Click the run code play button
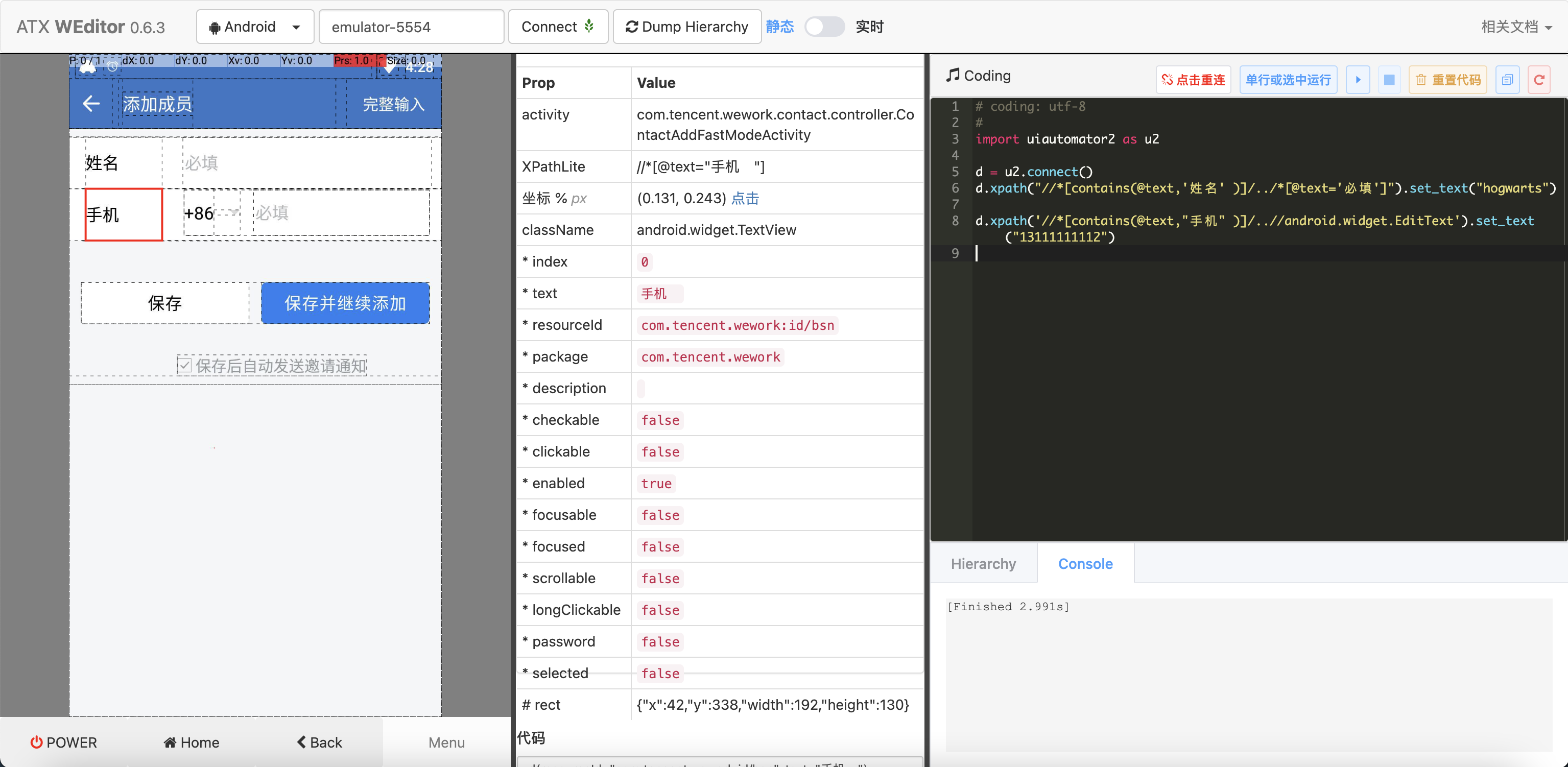 (x=1358, y=80)
